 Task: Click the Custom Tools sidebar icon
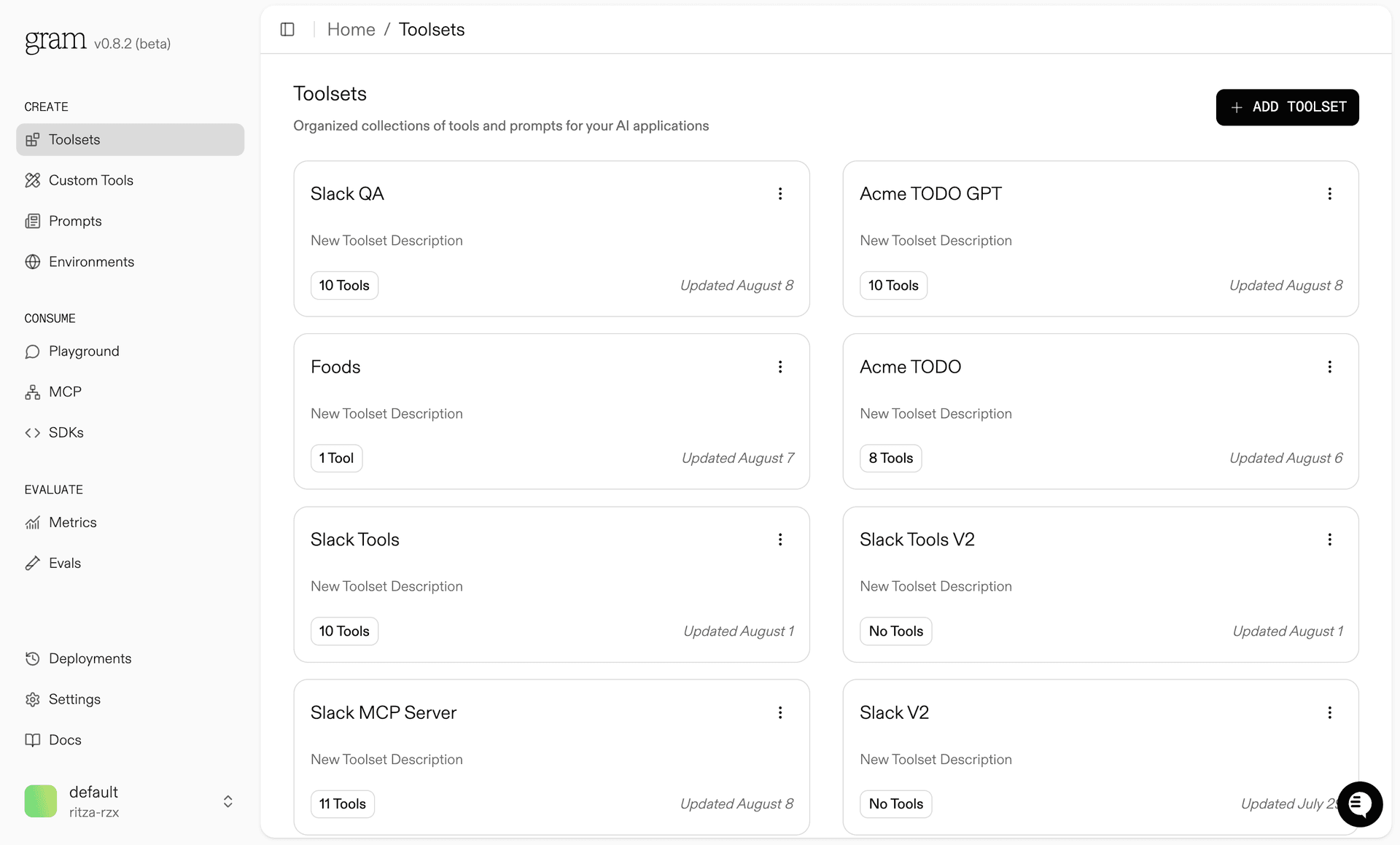[x=33, y=180]
